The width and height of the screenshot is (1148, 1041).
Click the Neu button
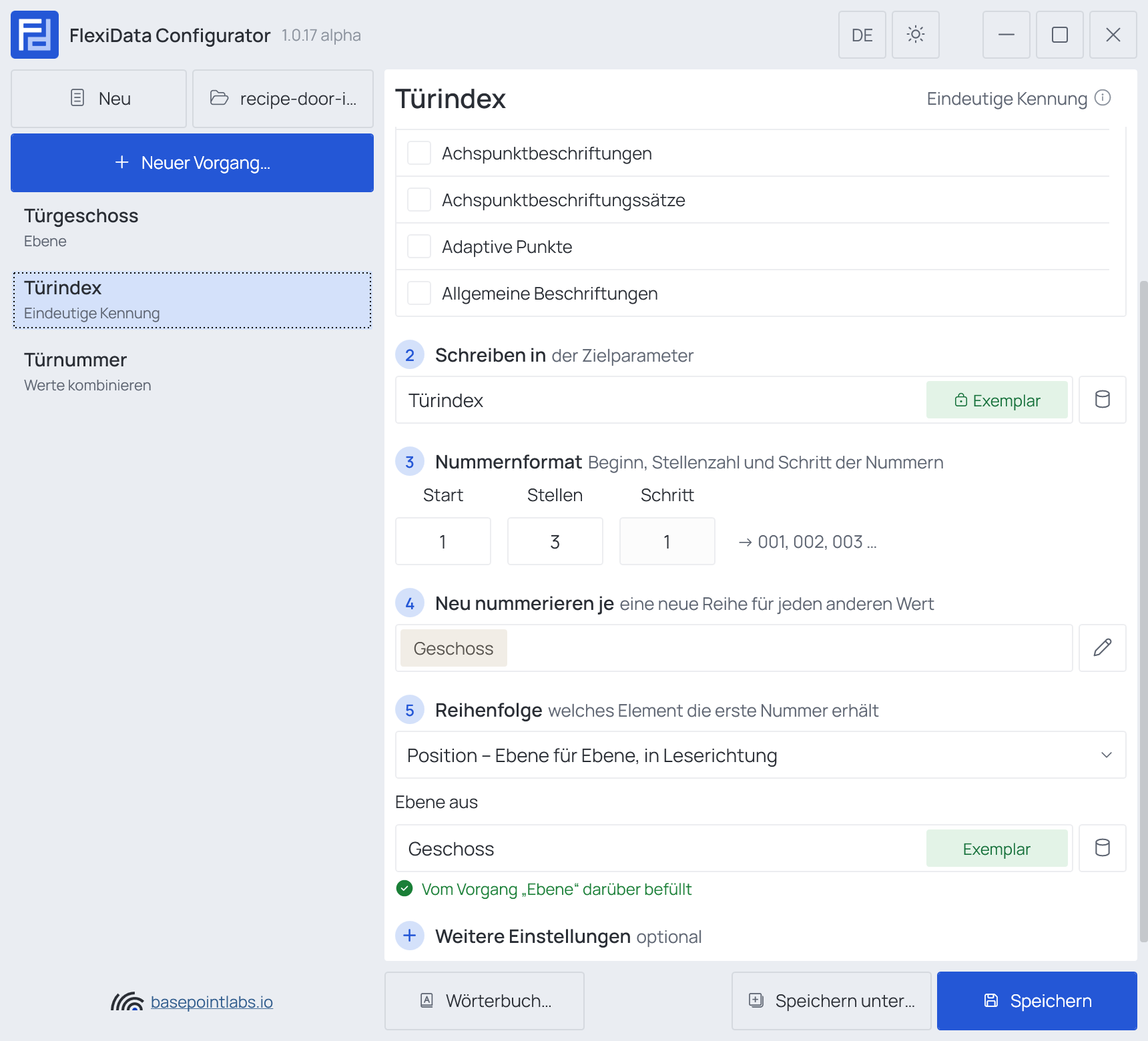coord(99,99)
